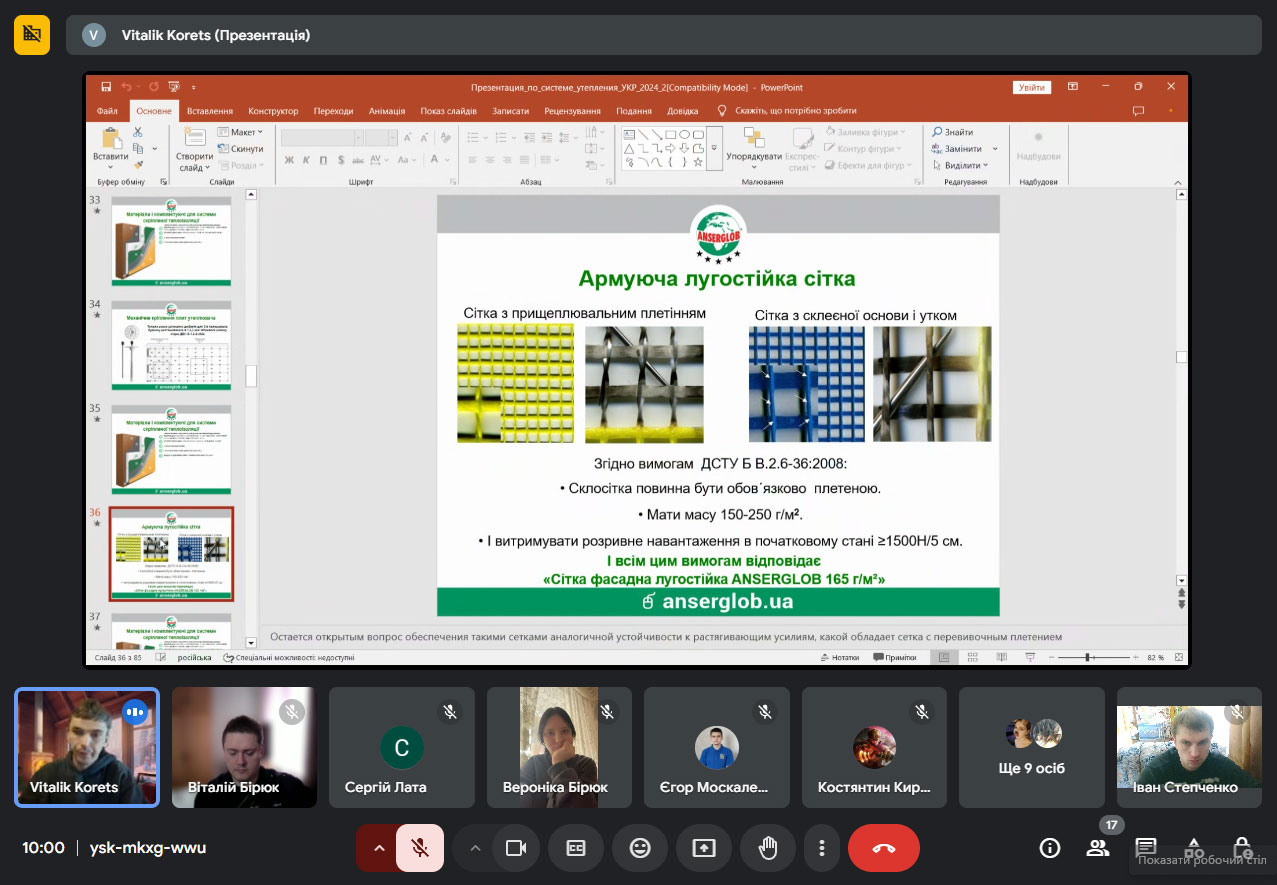Viewport: 1277px width, 885px height.
Task: Click the Створити слайд button
Action: pos(194,148)
